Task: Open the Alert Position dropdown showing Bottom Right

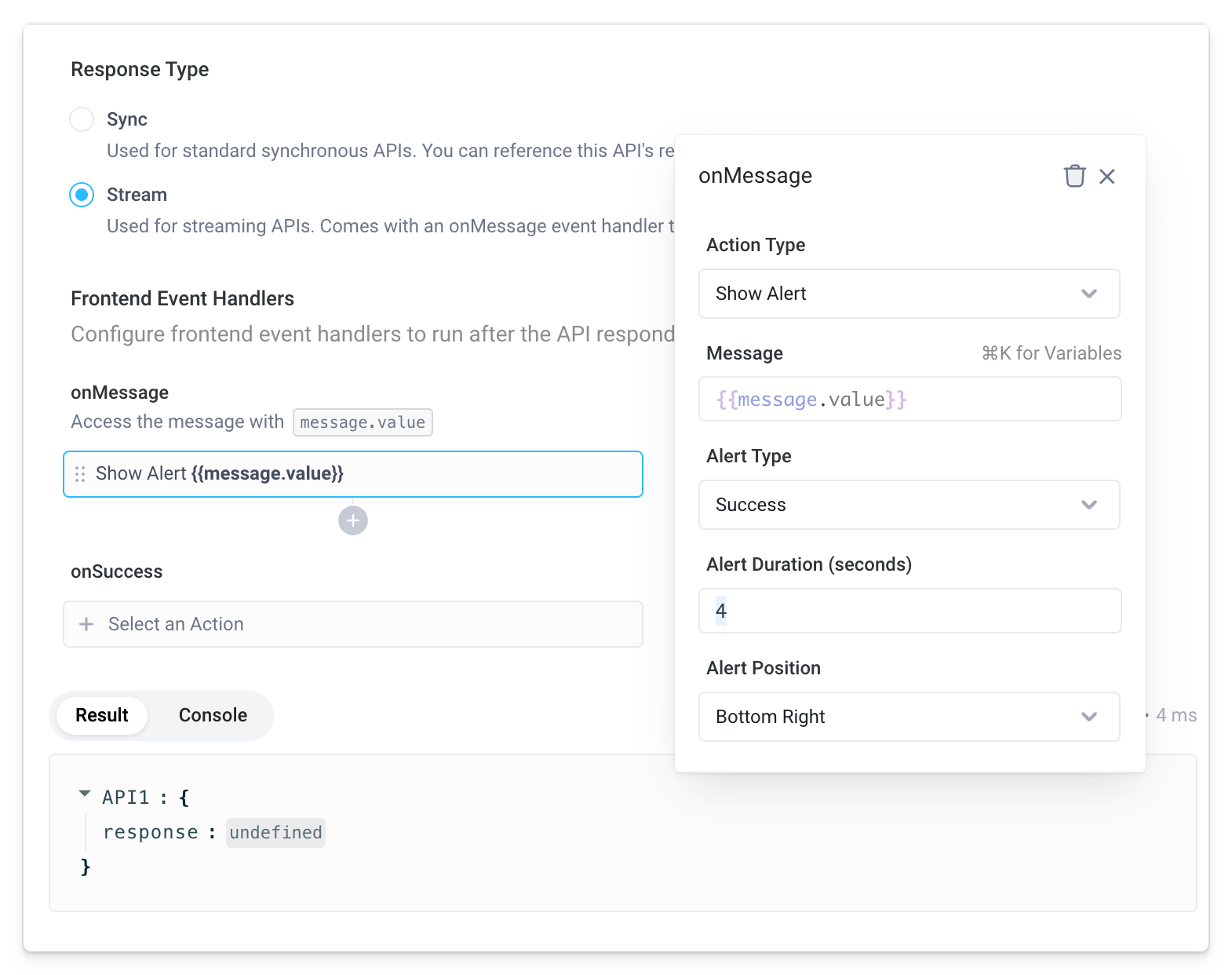Action: pyautogui.click(x=909, y=716)
